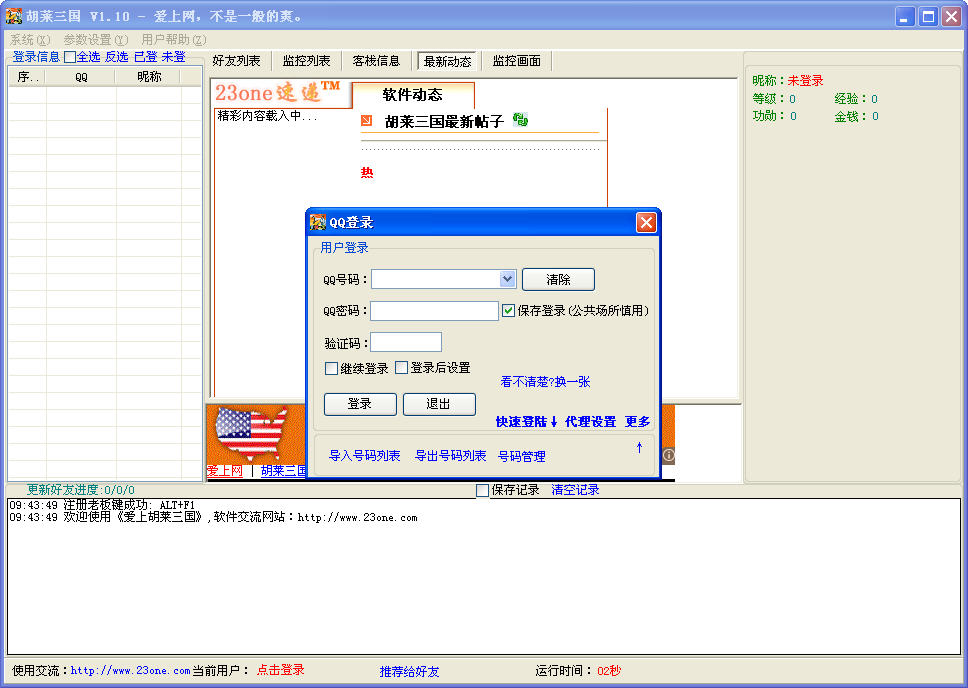Click the 23one速递 logo
This screenshot has height=688, width=968.
(x=277, y=93)
